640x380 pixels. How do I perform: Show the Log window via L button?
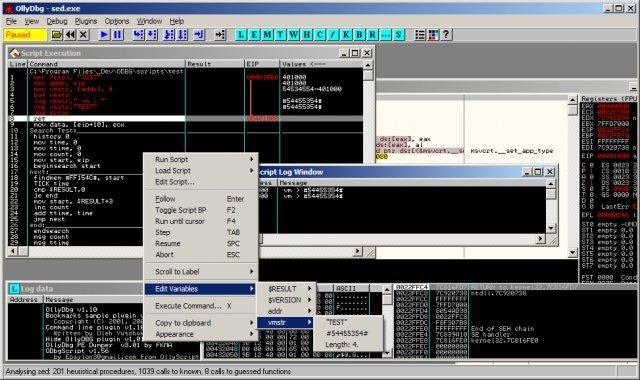pyautogui.click(x=241, y=35)
